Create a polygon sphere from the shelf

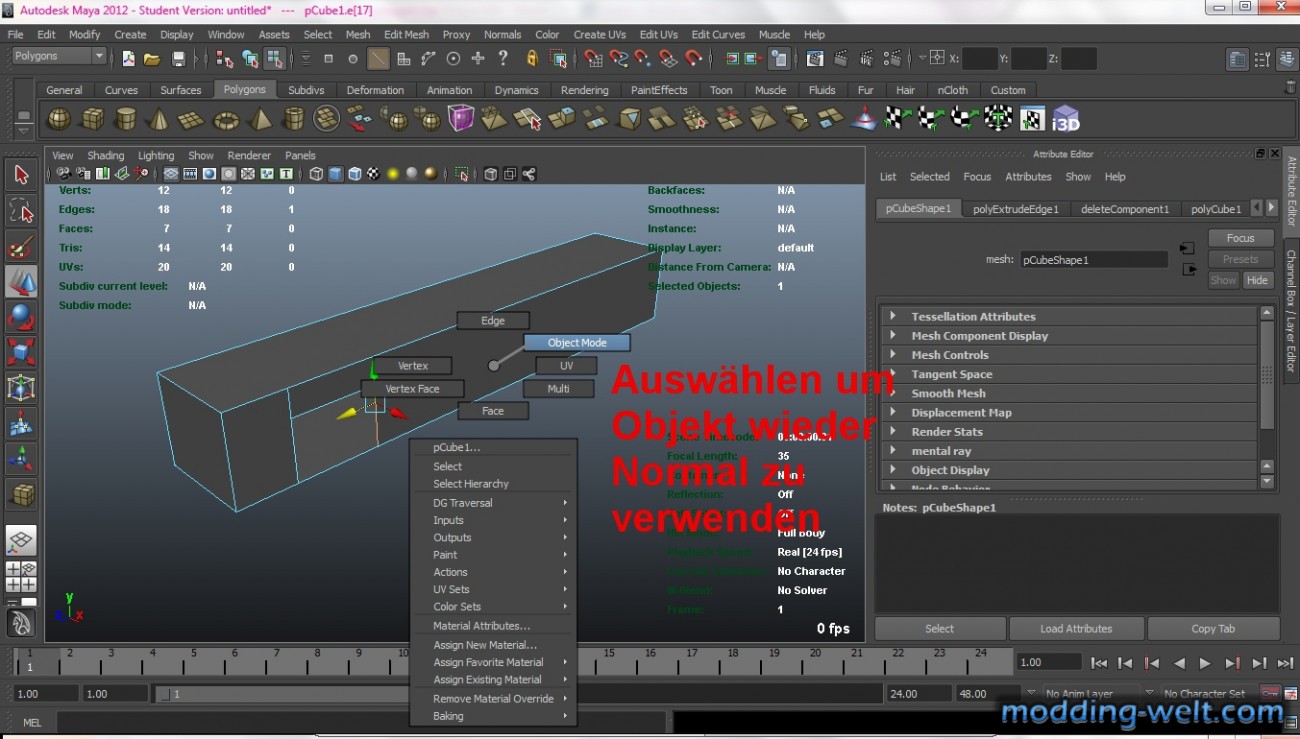[x=59, y=120]
